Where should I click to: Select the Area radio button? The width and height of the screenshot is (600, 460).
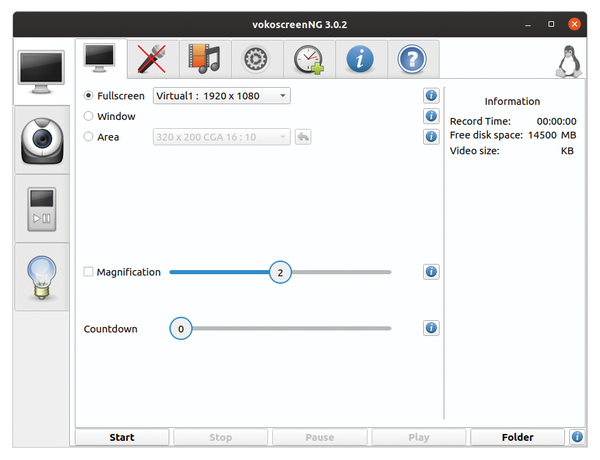point(88,137)
